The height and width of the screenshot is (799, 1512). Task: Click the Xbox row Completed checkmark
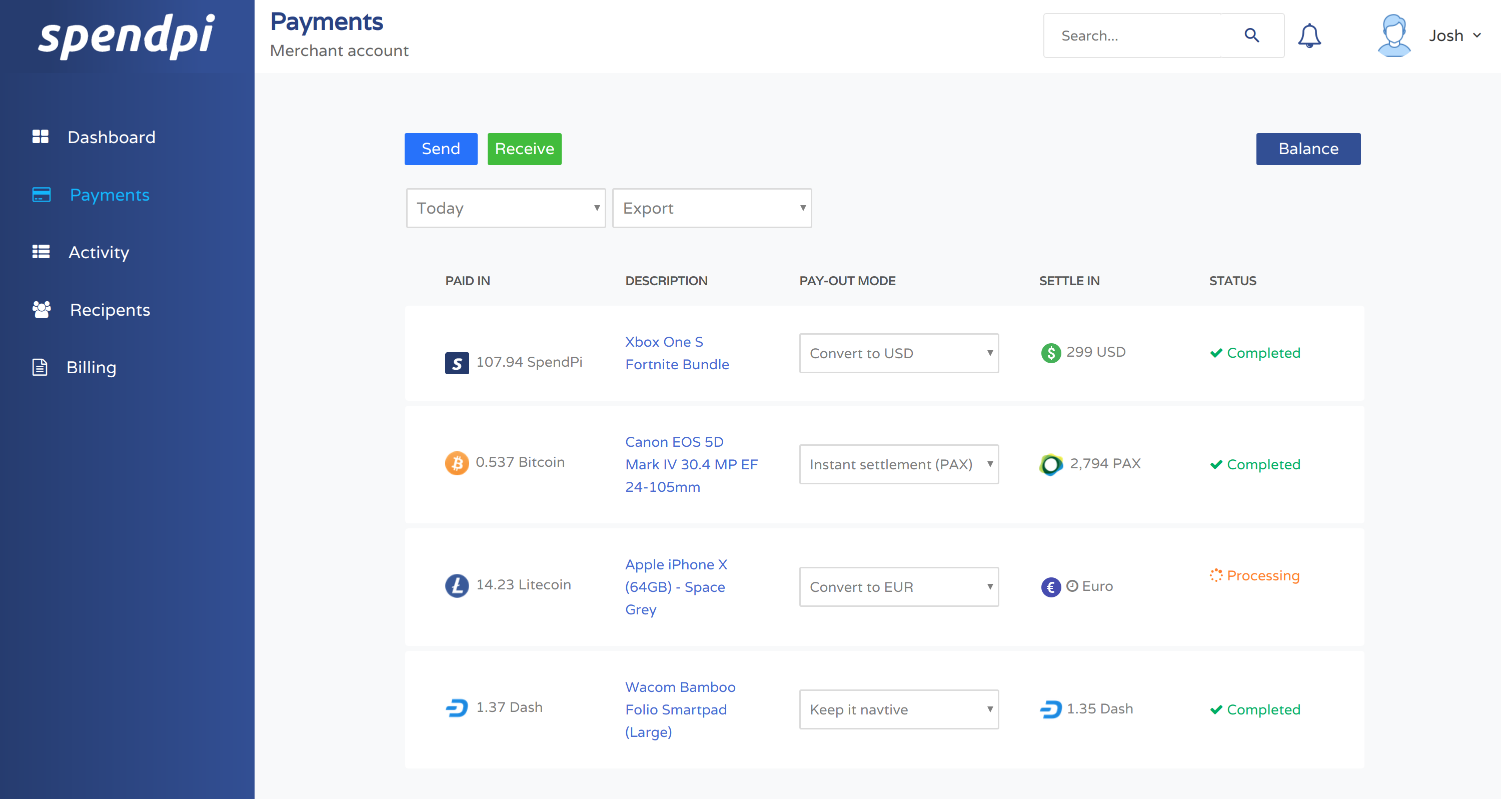(x=1216, y=353)
